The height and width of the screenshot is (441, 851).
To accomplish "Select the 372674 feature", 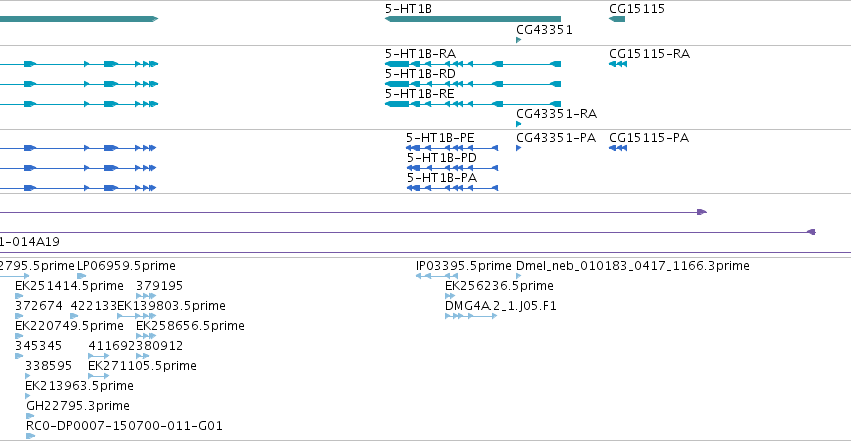I will (x=19, y=316).
